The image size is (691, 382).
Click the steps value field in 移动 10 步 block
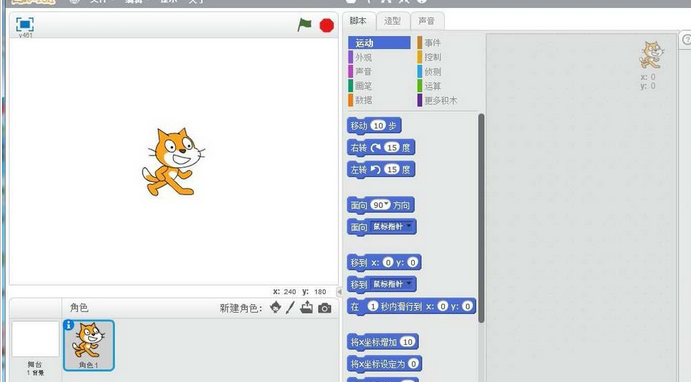pyautogui.click(x=378, y=126)
